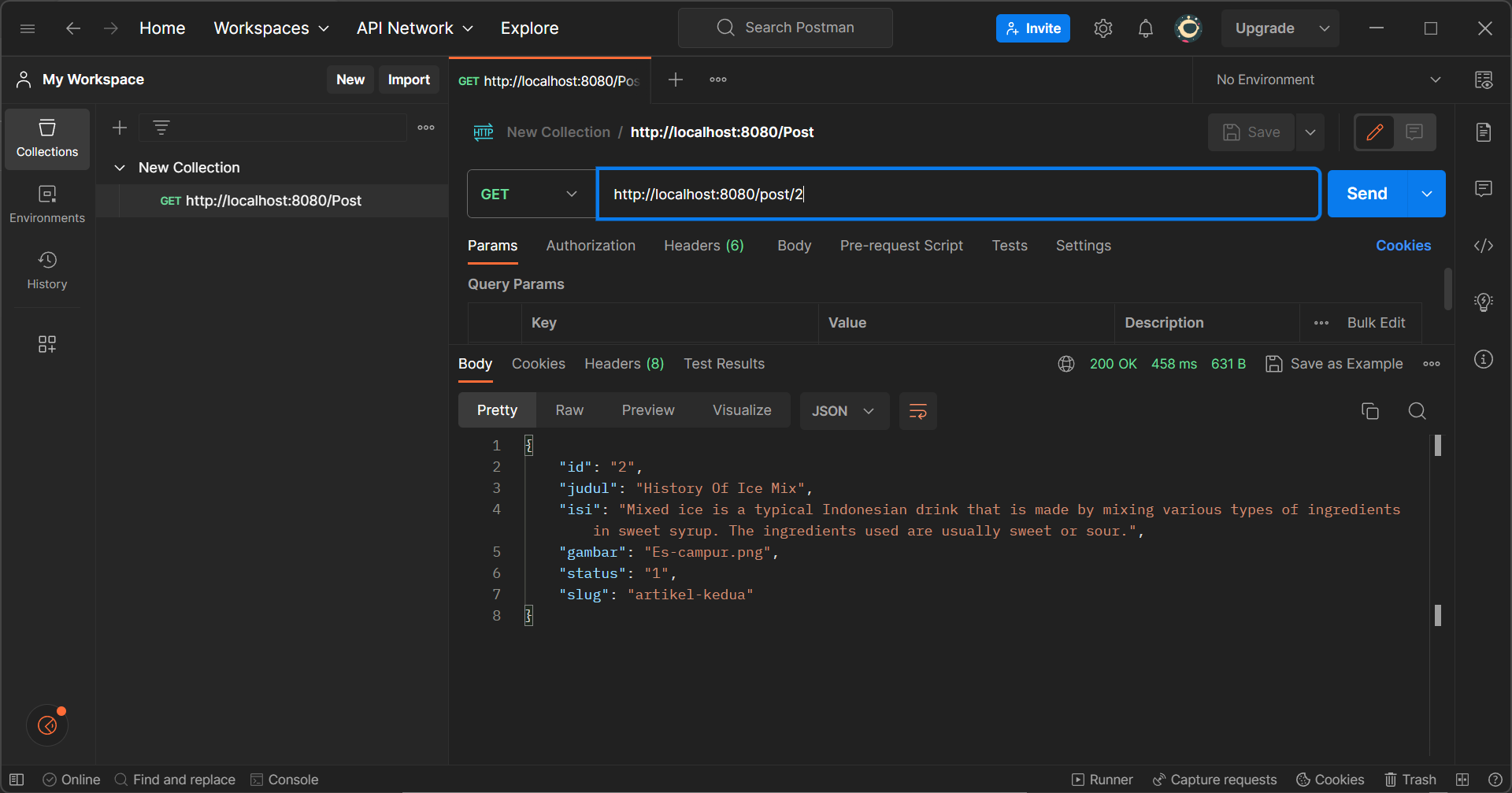Toggle line wrapping in the response viewer

pyautogui.click(x=917, y=410)
